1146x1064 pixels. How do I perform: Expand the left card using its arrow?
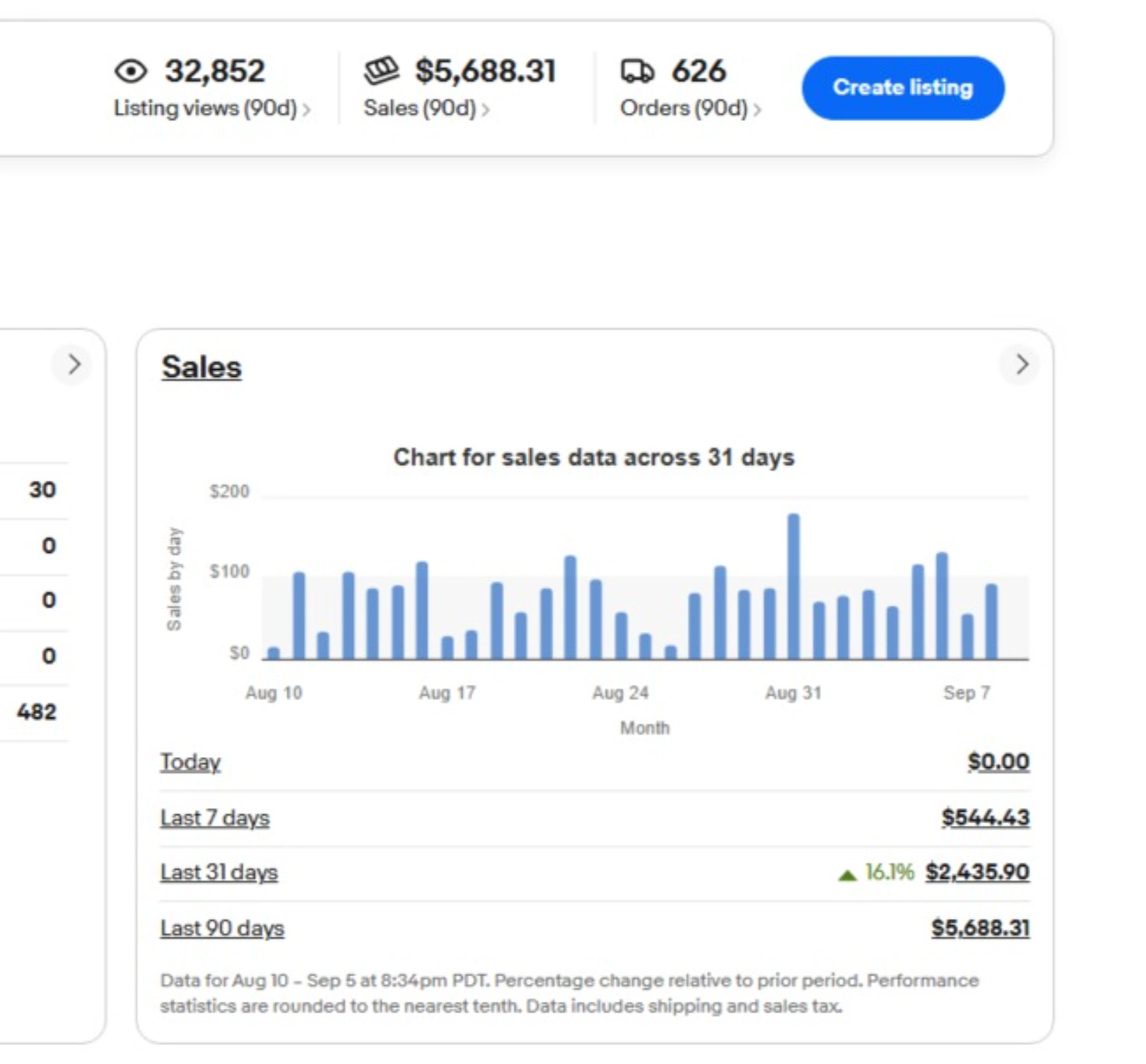click(74, 365)
